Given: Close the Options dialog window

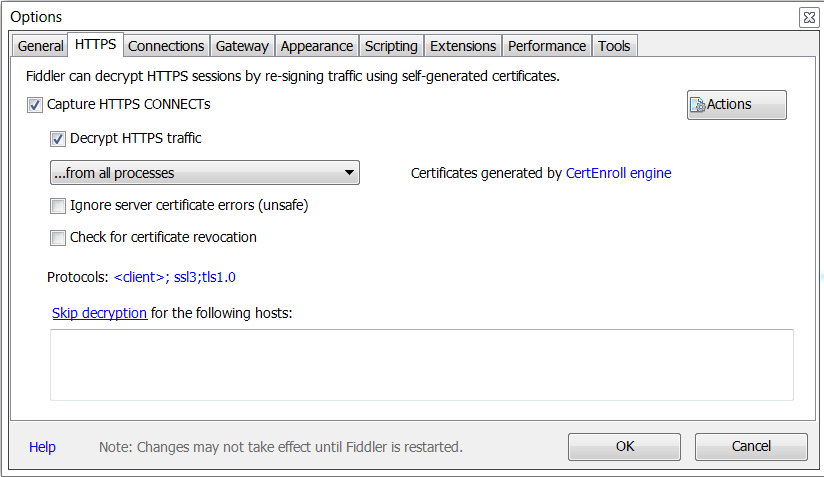Looking at the screenshot, I should pyautogui.click(x=808, y=17).
